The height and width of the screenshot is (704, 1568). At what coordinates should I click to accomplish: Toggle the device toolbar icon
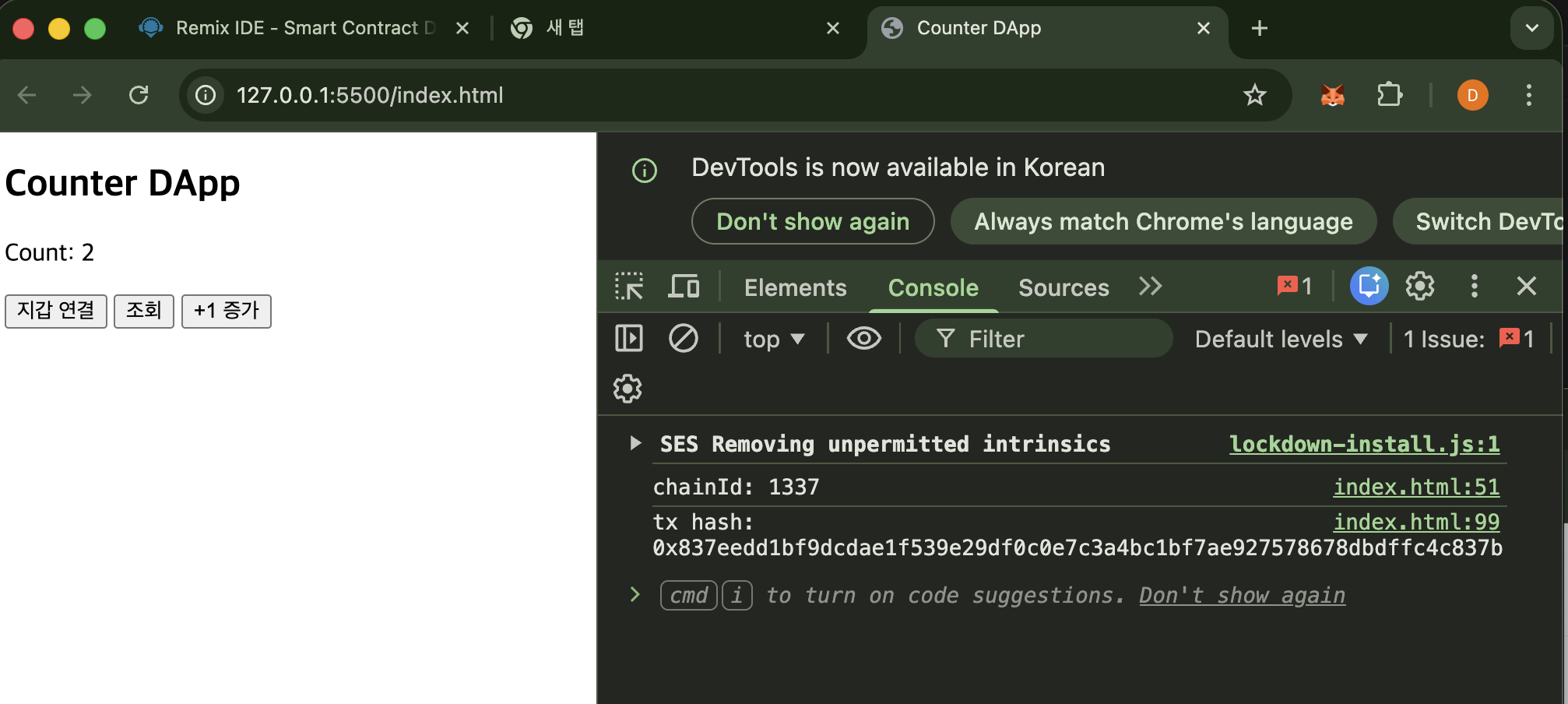[684, 287]
